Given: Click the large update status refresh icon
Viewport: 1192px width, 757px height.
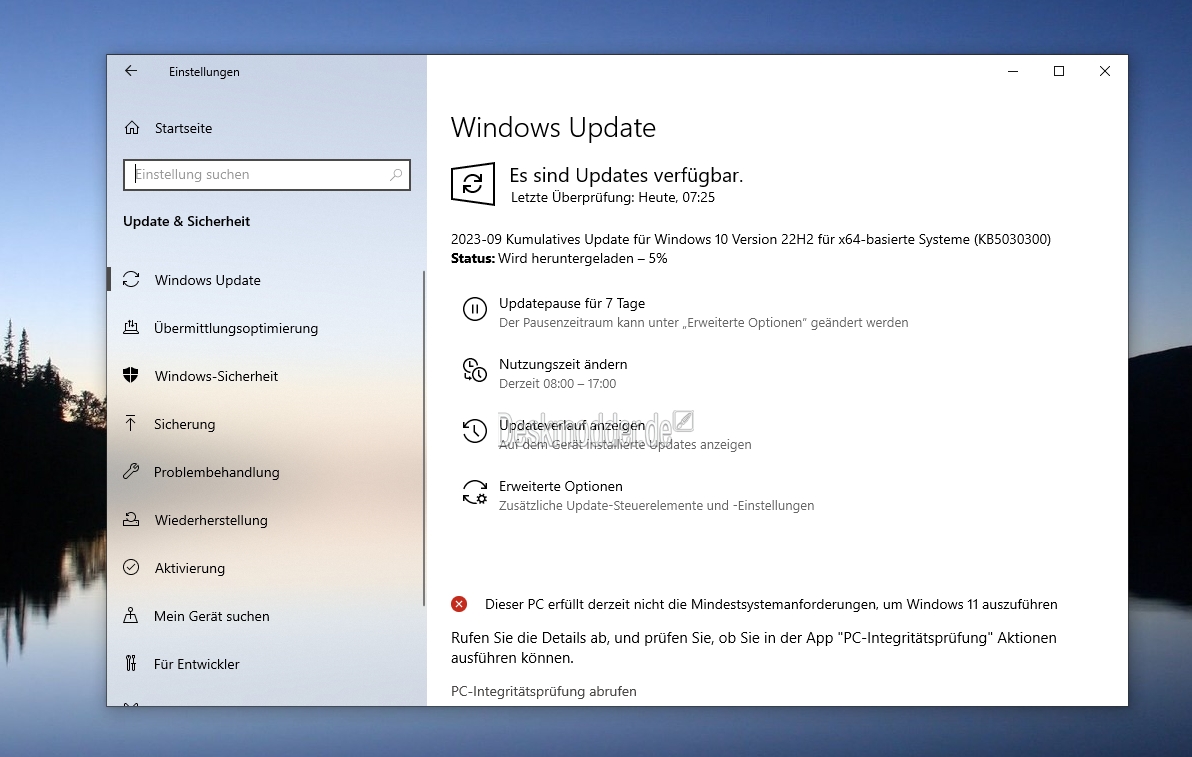Looking at the screenshot, I should tap(473, 183).
